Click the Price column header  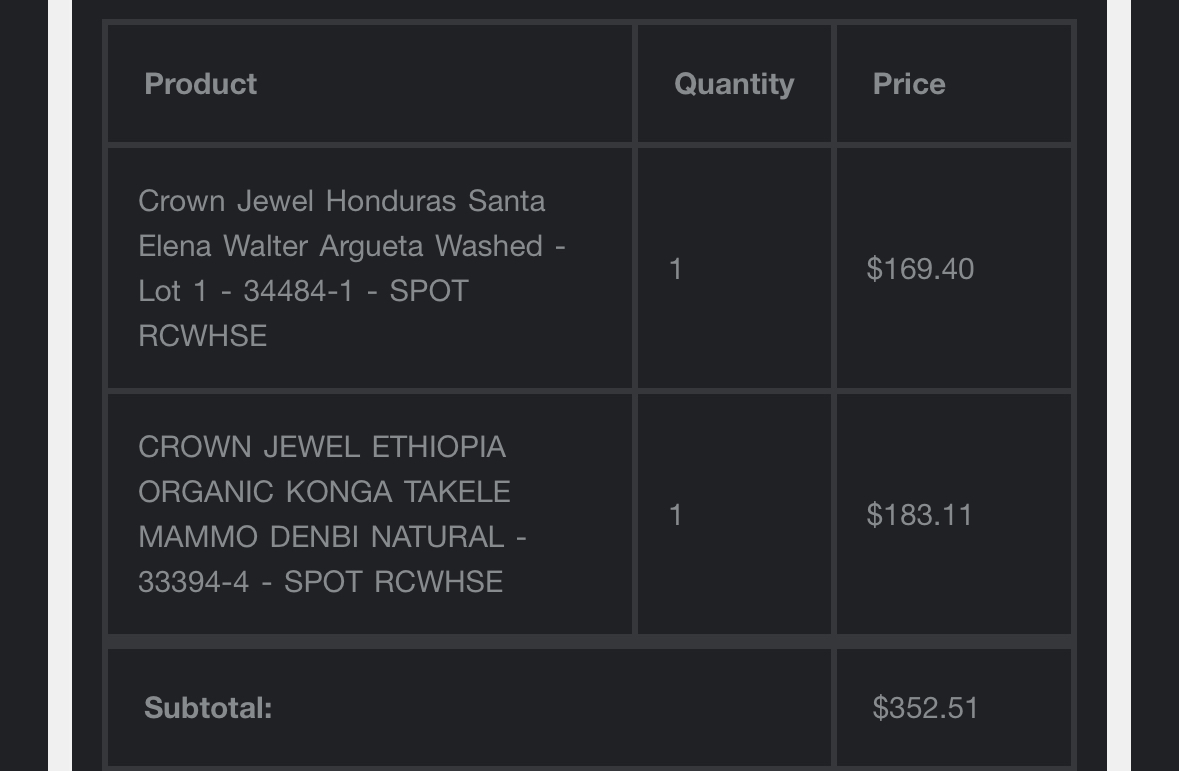pyautogui.click(x=908, y=83)
